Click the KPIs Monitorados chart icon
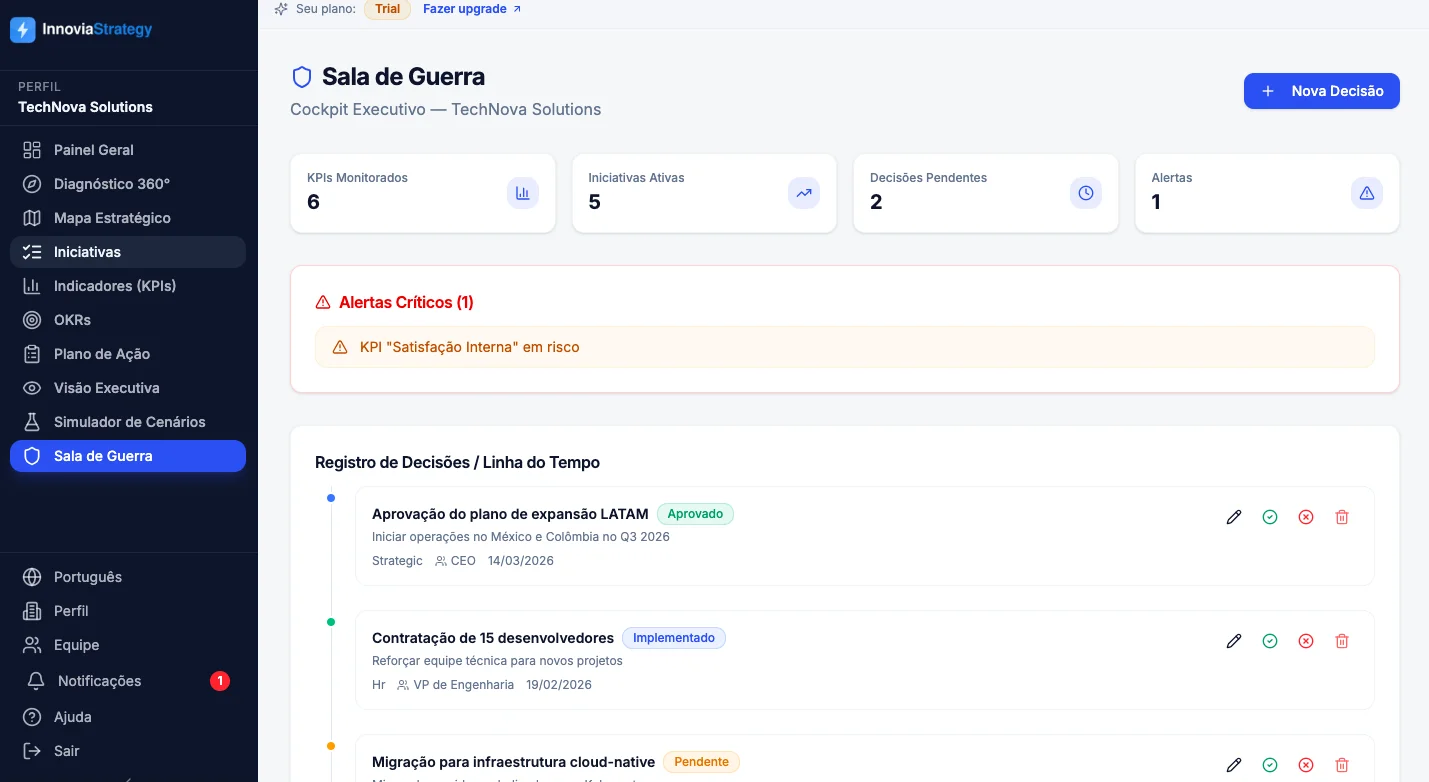The width and height of the screenshot is (1429, 782). tap(522, 193)
